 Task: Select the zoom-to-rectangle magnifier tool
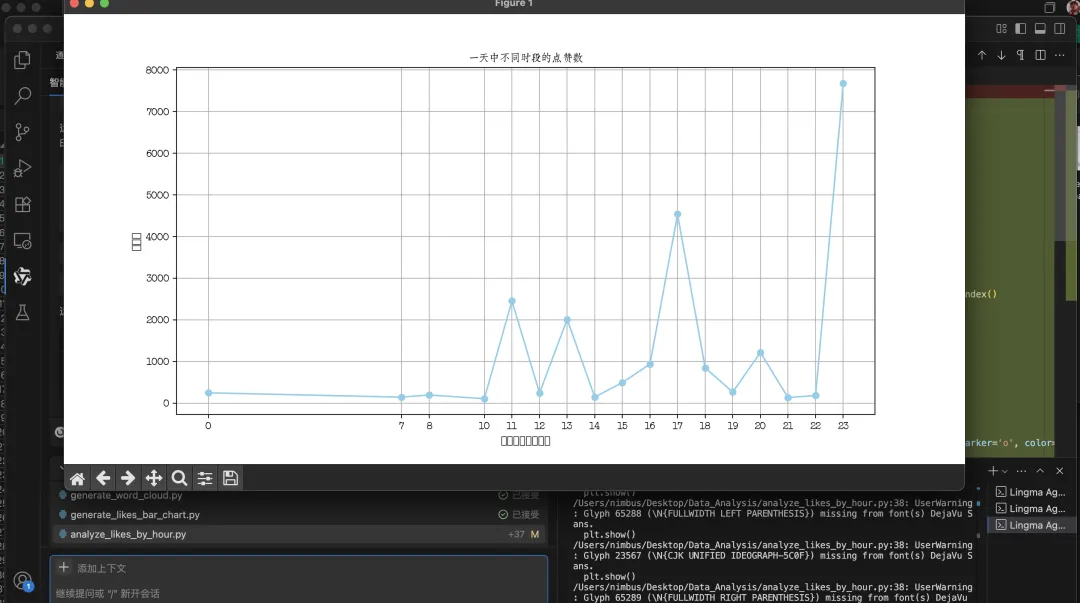[179, 478]
